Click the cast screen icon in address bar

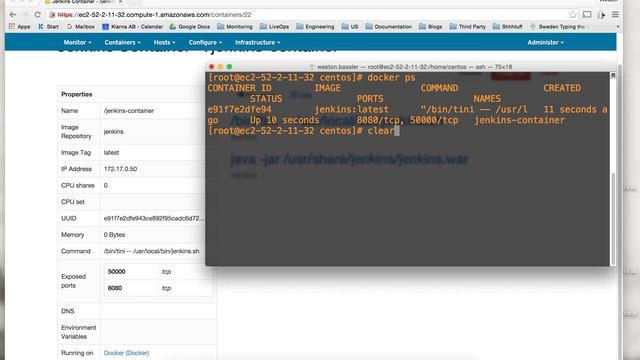(x=587, y=15)
